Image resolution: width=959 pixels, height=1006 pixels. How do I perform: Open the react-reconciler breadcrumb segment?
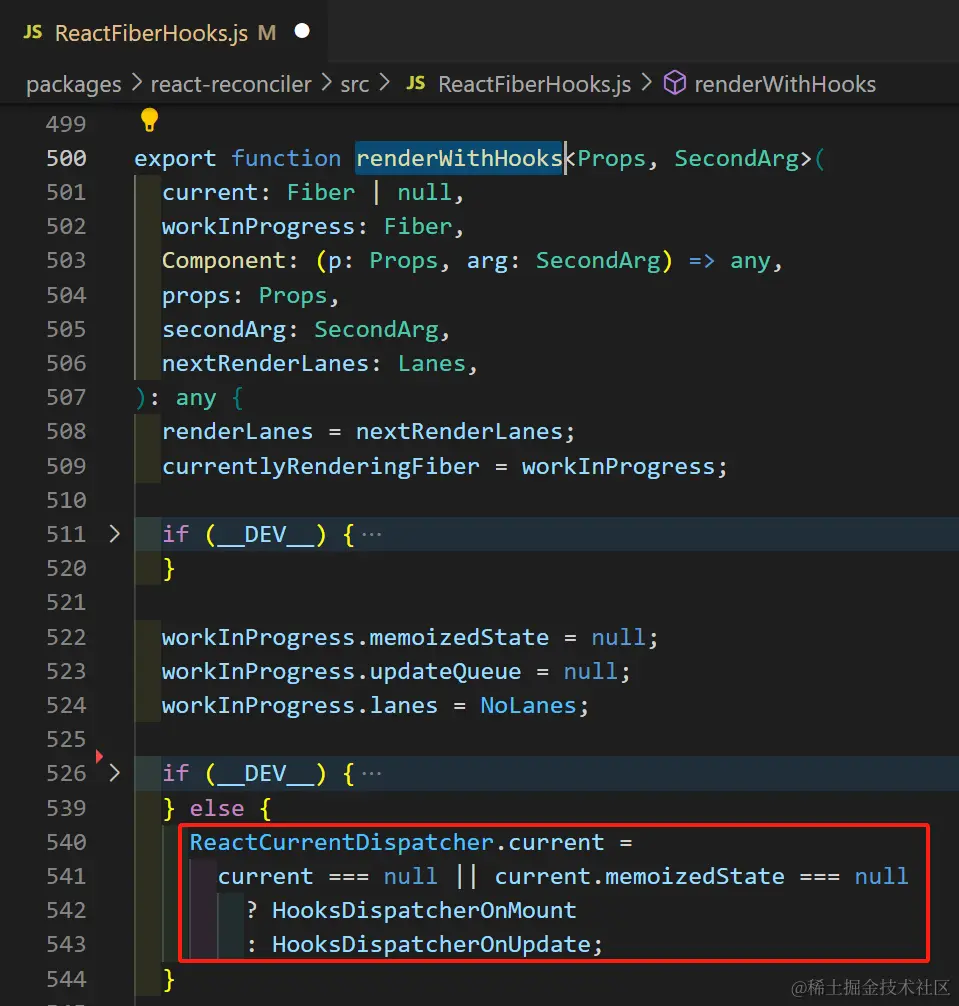coord(231,84)
